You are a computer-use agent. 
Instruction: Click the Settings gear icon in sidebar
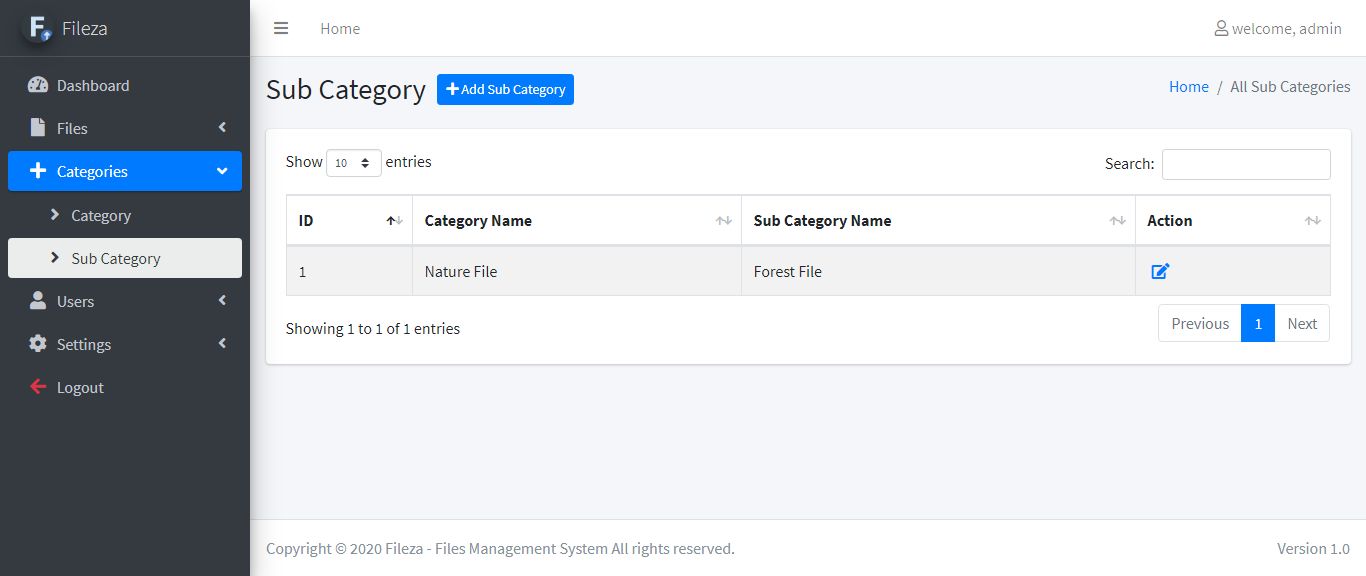[38, 344]
